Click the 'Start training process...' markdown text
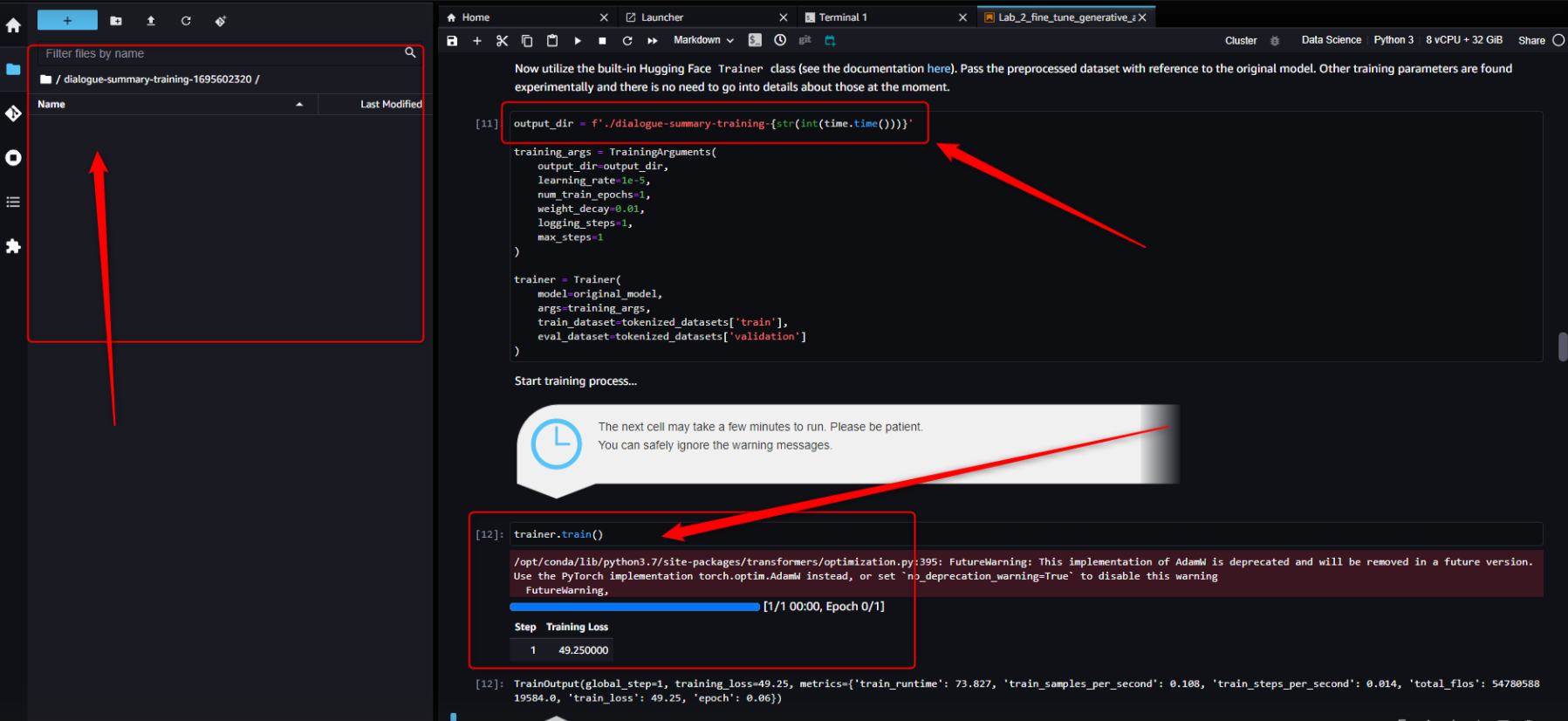Image resolution: width=1568 pixels, height=721 pixels. point(576,381)
